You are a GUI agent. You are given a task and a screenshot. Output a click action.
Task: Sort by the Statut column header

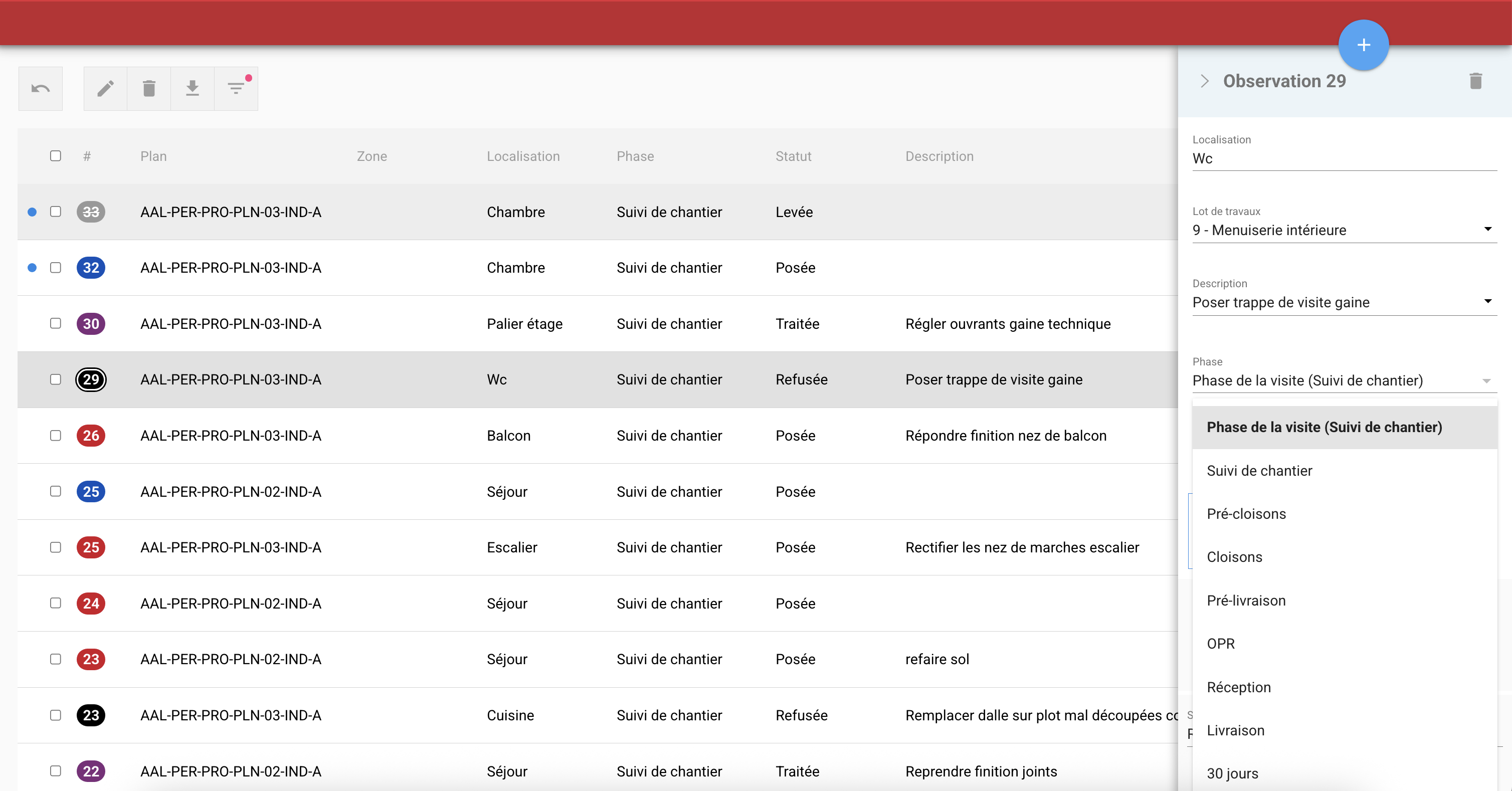point(793,156)
